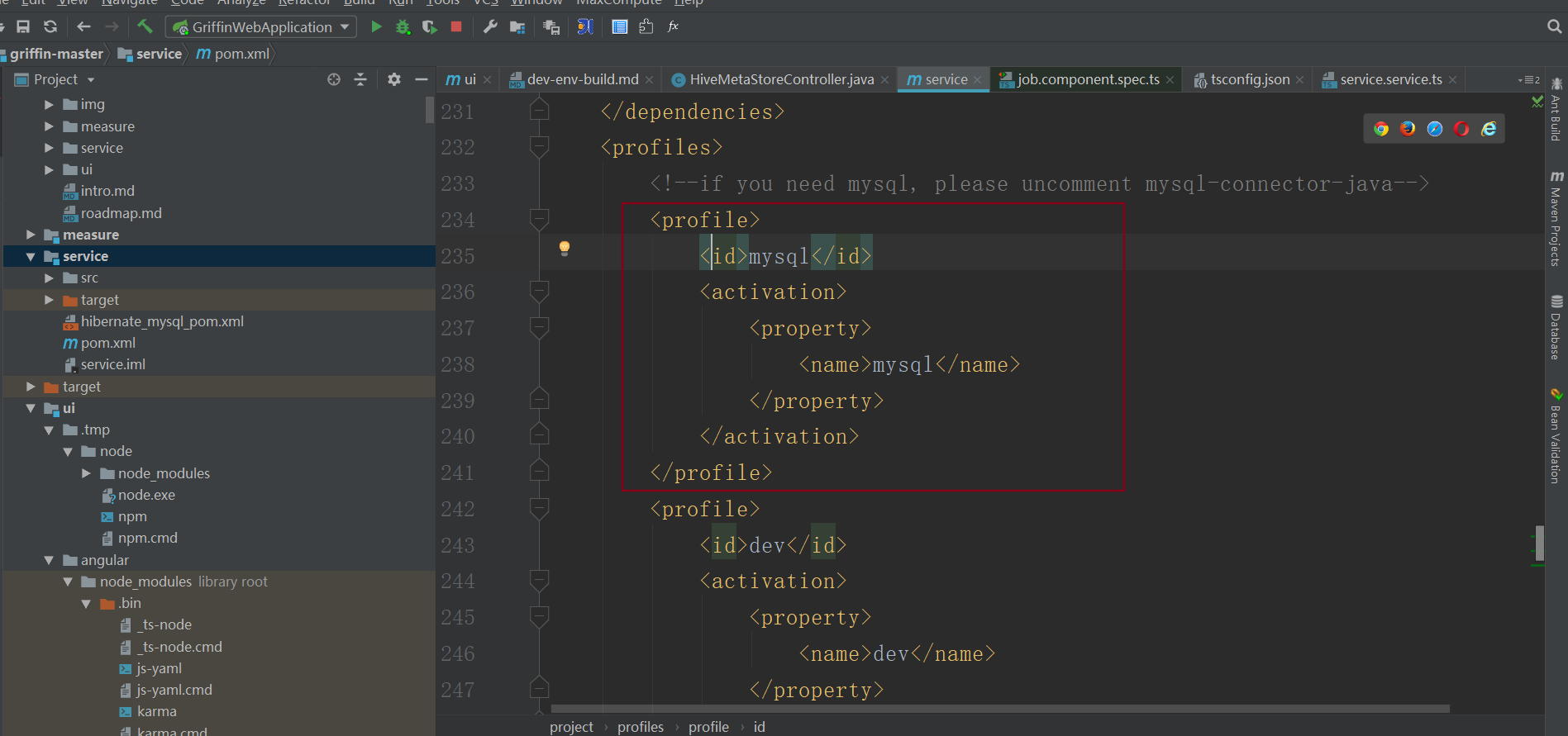The height and width of the screenshot is (736, 1568).
Task: Run GriffinWebApplication with the green play icon
Action: (x=376, y=26)
